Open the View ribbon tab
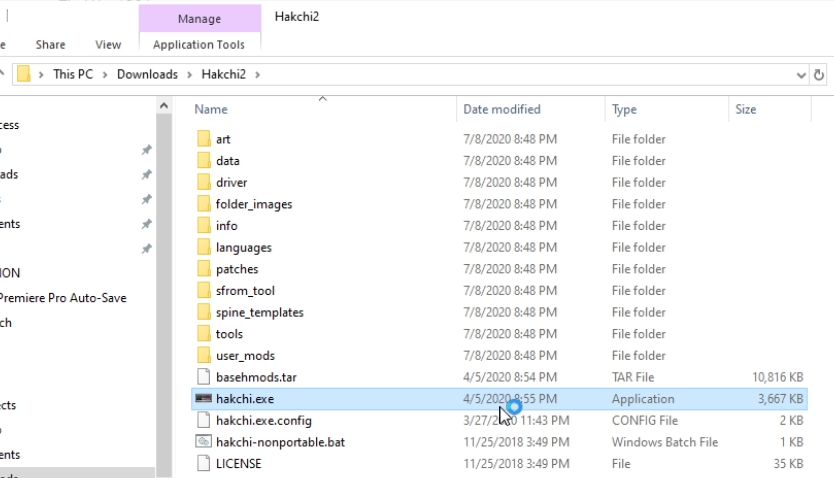834x478 pixels. tap(108, 45)
